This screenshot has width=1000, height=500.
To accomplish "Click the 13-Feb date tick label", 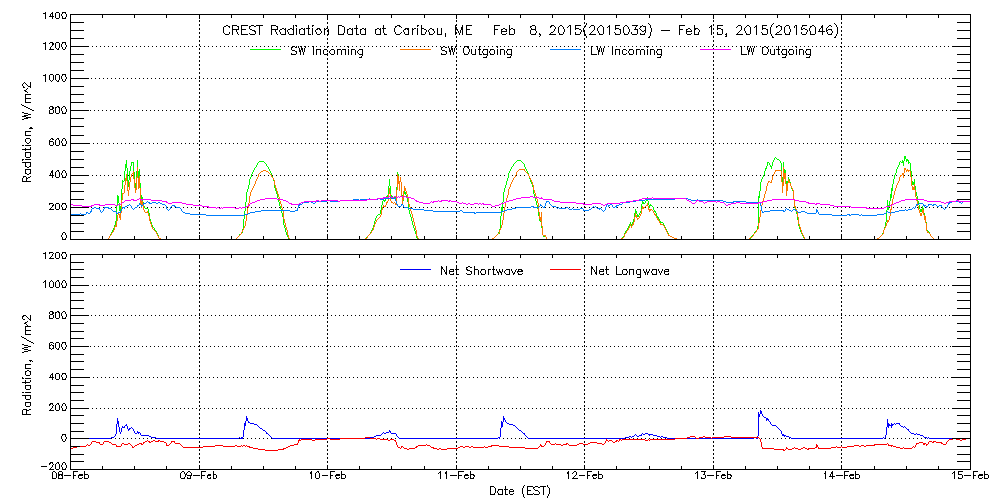I will pos(713,477).
